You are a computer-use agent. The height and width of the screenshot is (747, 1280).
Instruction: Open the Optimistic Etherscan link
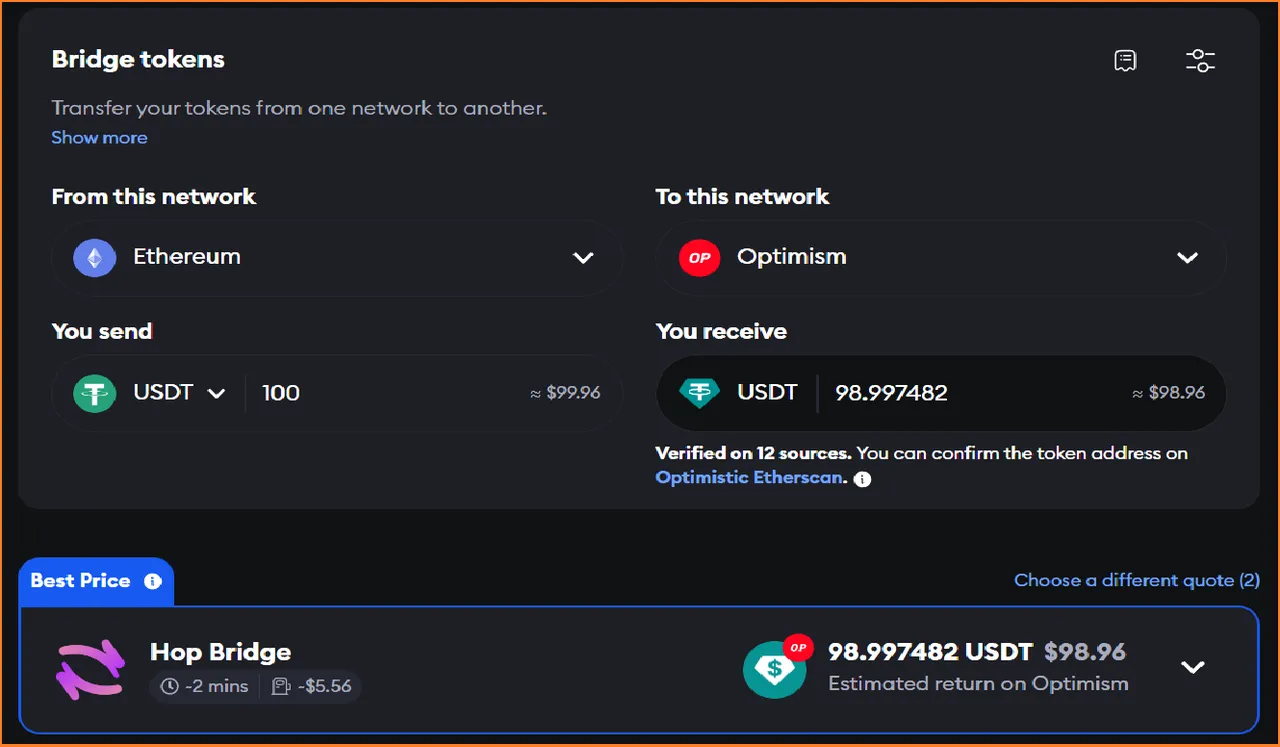click(749, 478)
